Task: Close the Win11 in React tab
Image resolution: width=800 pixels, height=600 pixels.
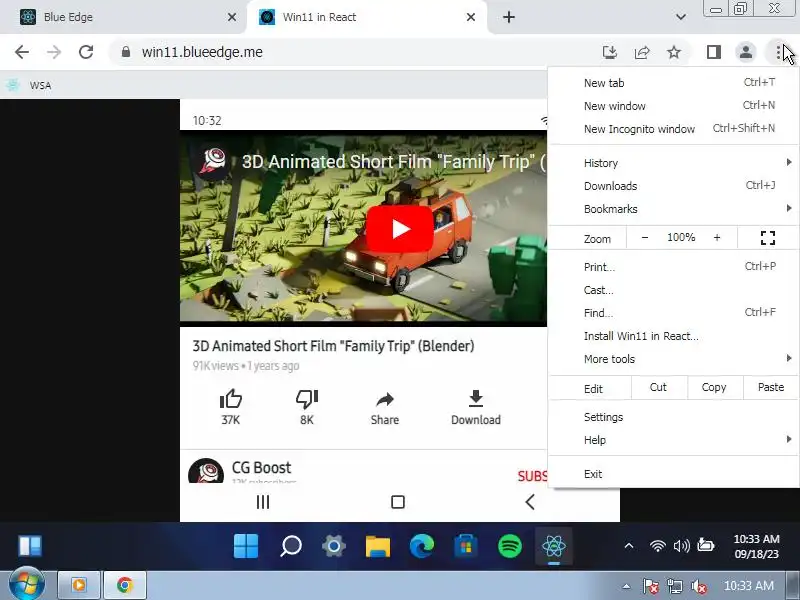Action: point(471,17)
